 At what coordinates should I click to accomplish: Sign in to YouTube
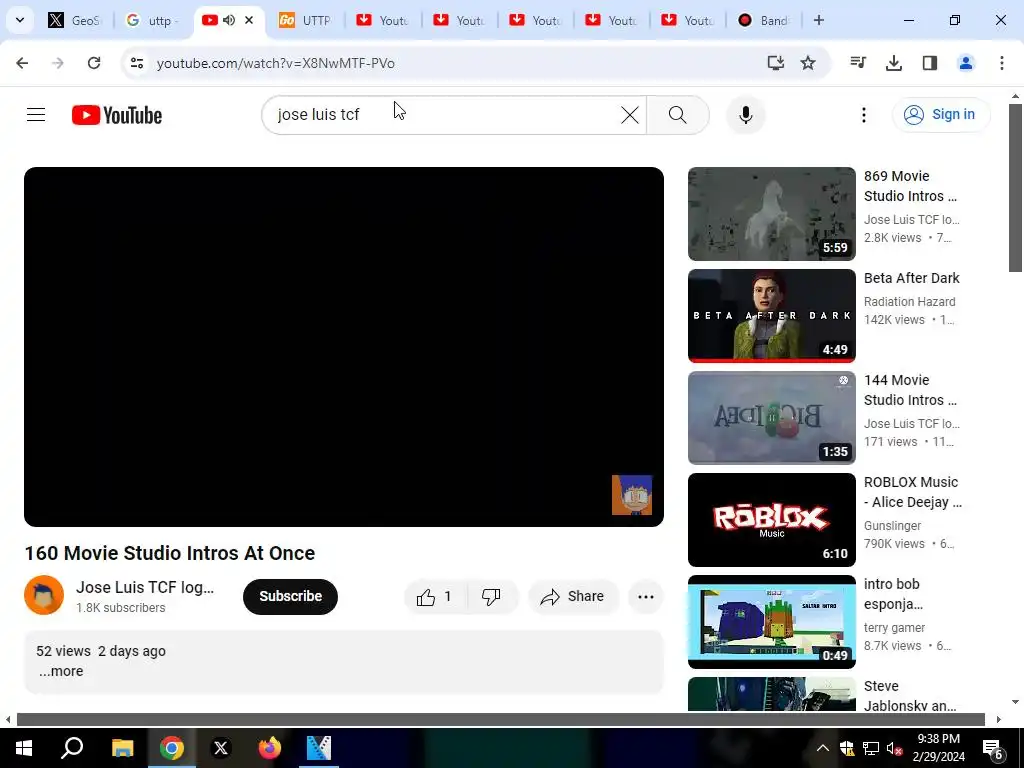click(941, 115)
